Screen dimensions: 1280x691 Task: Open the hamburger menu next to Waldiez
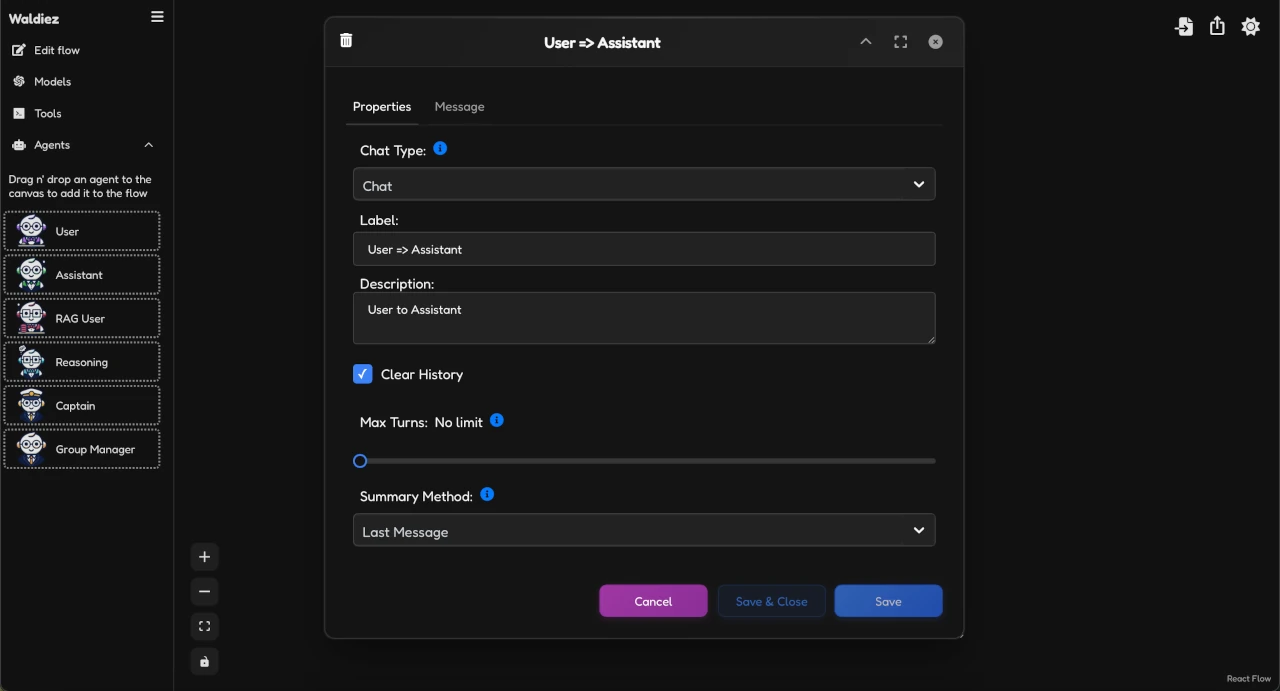(x=157, y=16)
